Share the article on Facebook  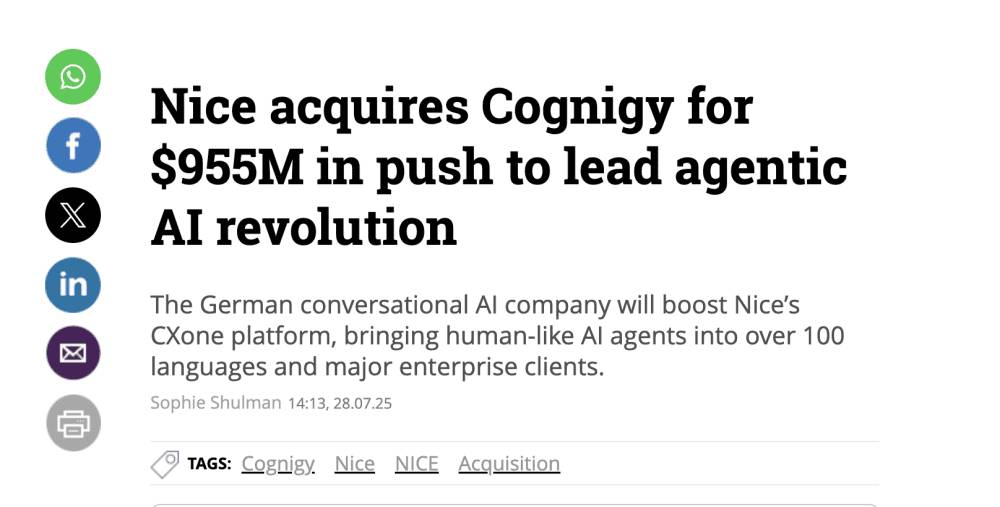coord(73,146)
